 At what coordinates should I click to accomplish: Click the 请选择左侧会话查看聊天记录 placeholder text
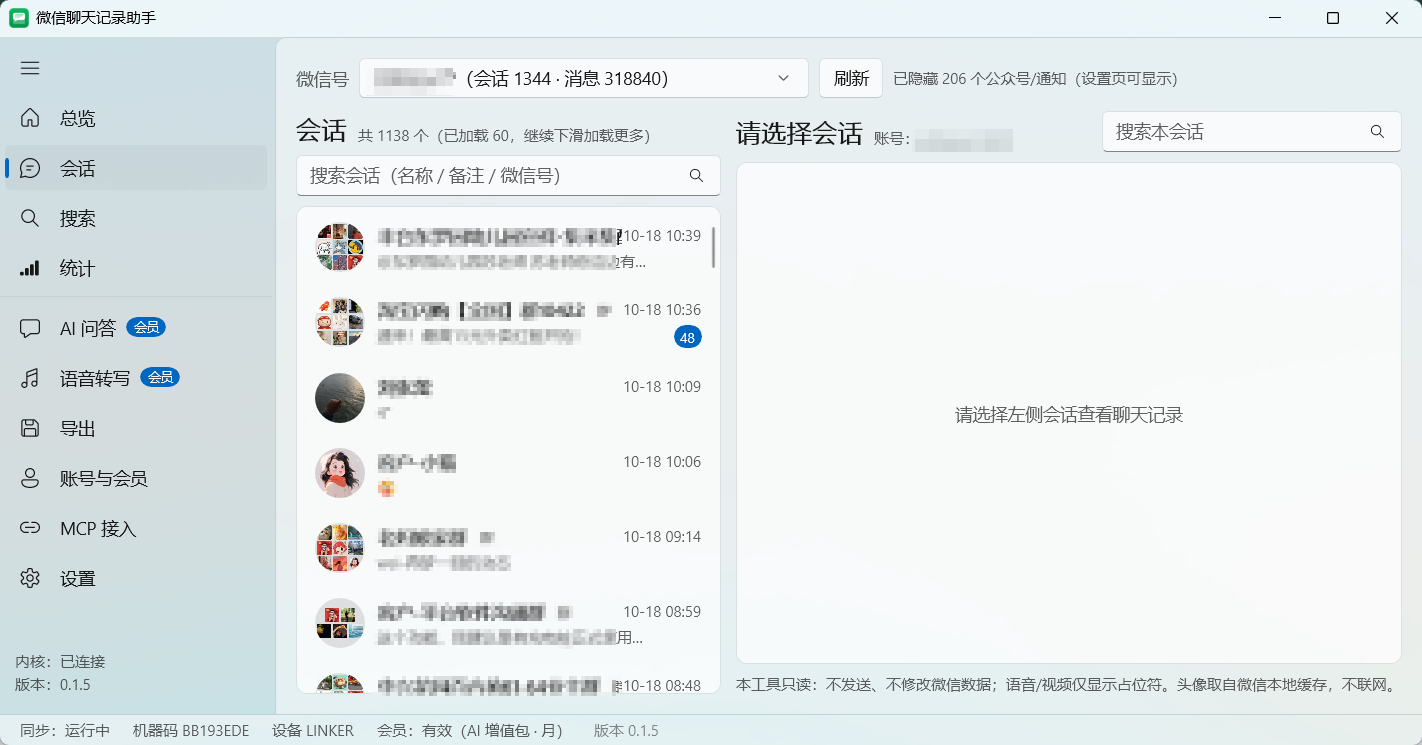coord(1069,415)
